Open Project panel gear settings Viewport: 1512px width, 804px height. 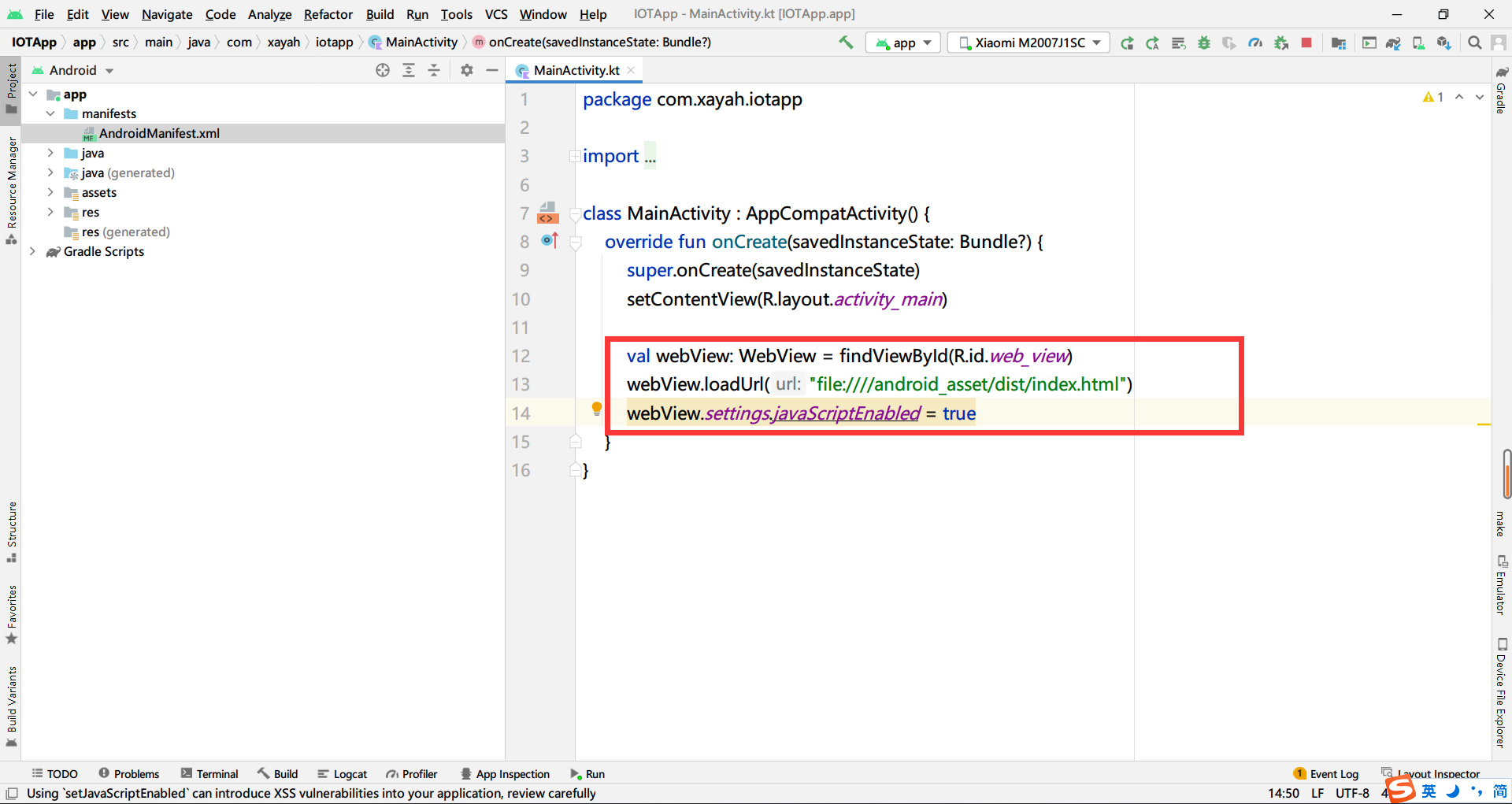467,70
